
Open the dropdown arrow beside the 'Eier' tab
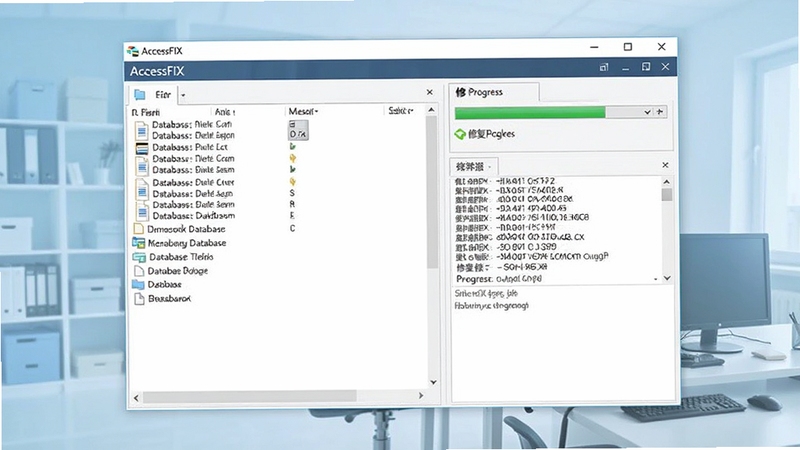pos(183,95)
